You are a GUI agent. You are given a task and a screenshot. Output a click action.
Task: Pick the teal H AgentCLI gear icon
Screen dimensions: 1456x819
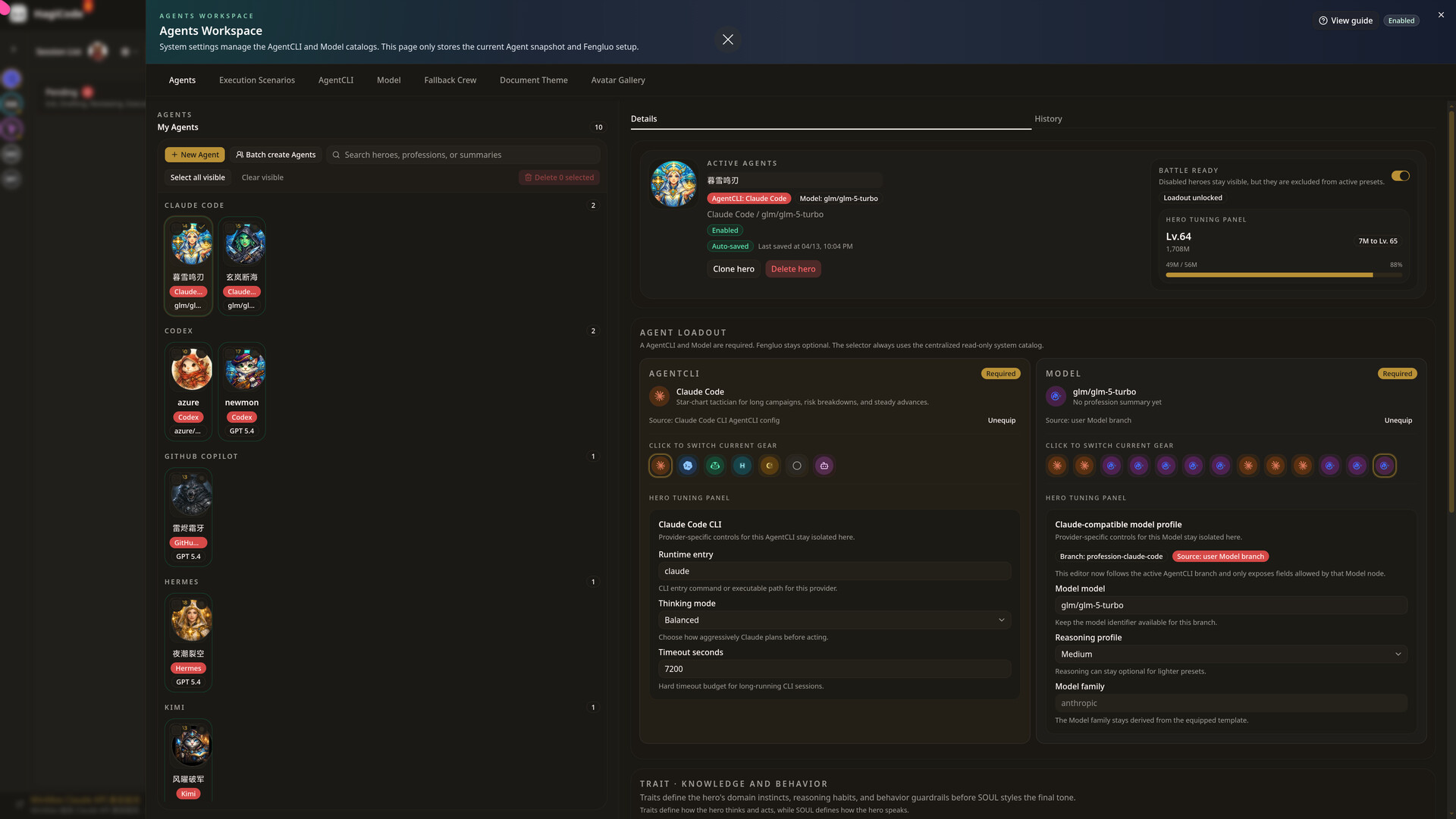click(742, 466)
